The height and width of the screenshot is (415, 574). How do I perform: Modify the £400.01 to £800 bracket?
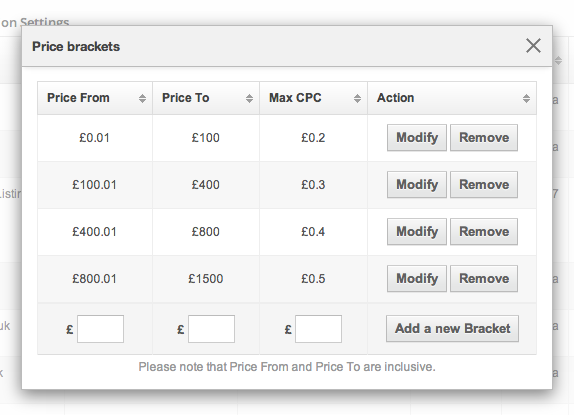pos(417,232)
